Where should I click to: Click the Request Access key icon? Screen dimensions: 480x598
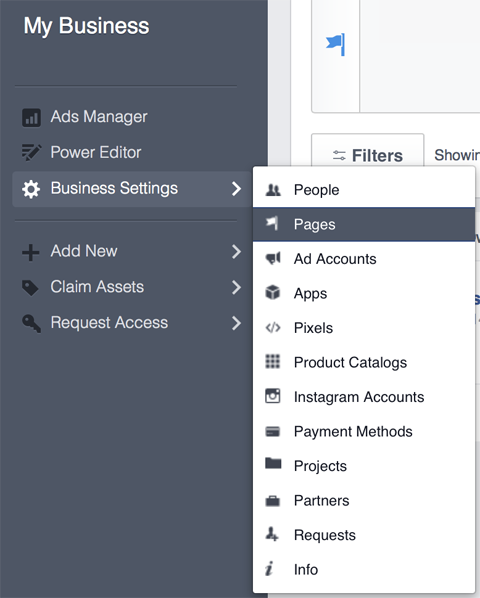(31, 323)
